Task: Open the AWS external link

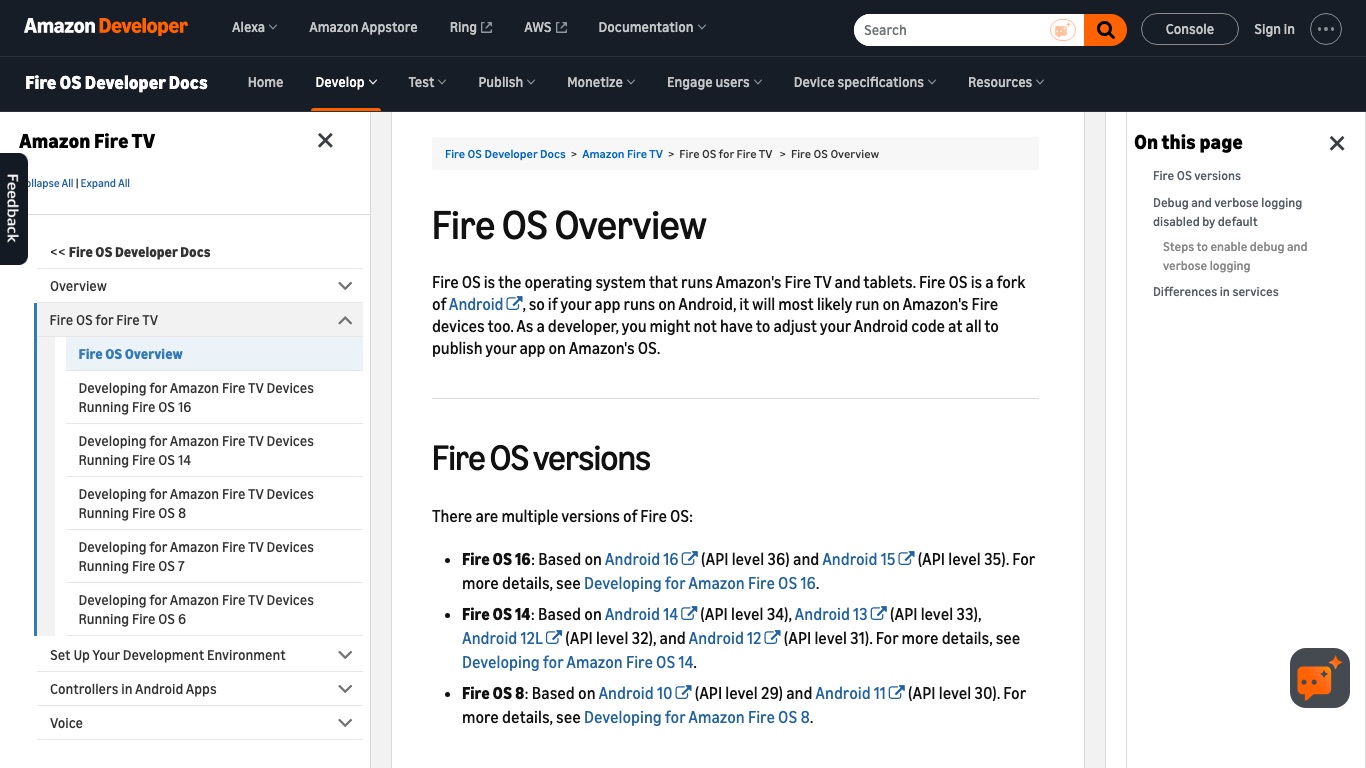Action: tap(545, 28)
